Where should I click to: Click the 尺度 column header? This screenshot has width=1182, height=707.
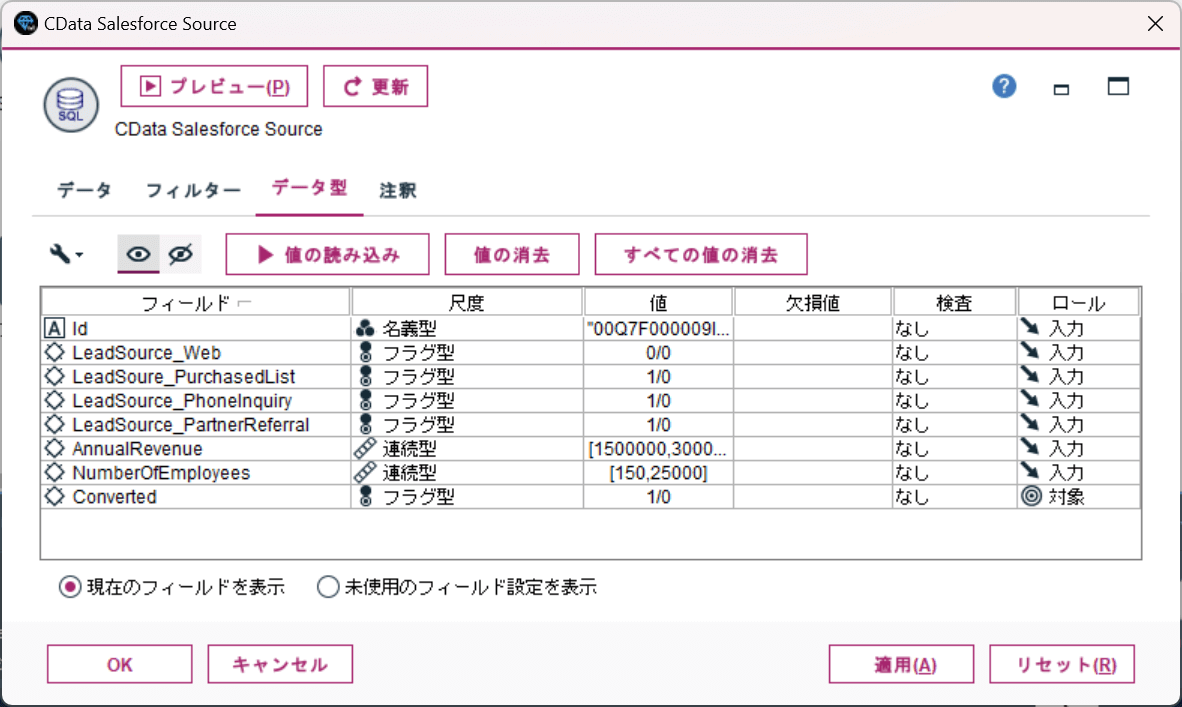(x=467, y=303)
